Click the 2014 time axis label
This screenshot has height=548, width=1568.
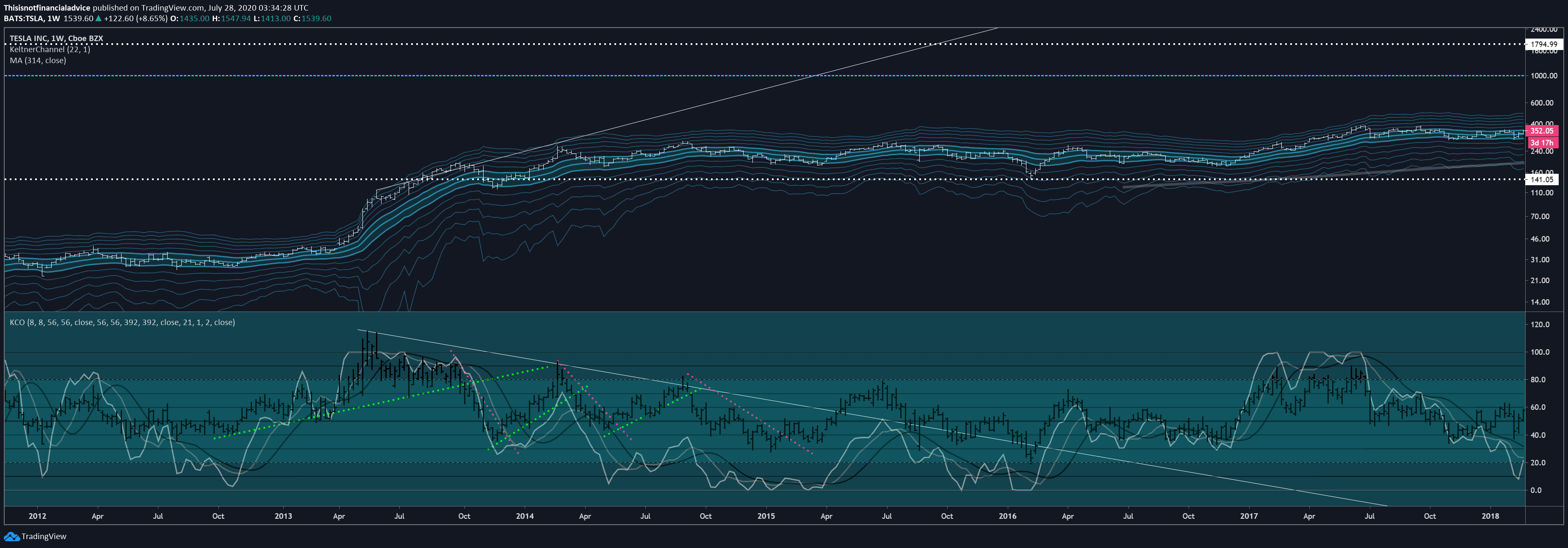coord(525,516)
